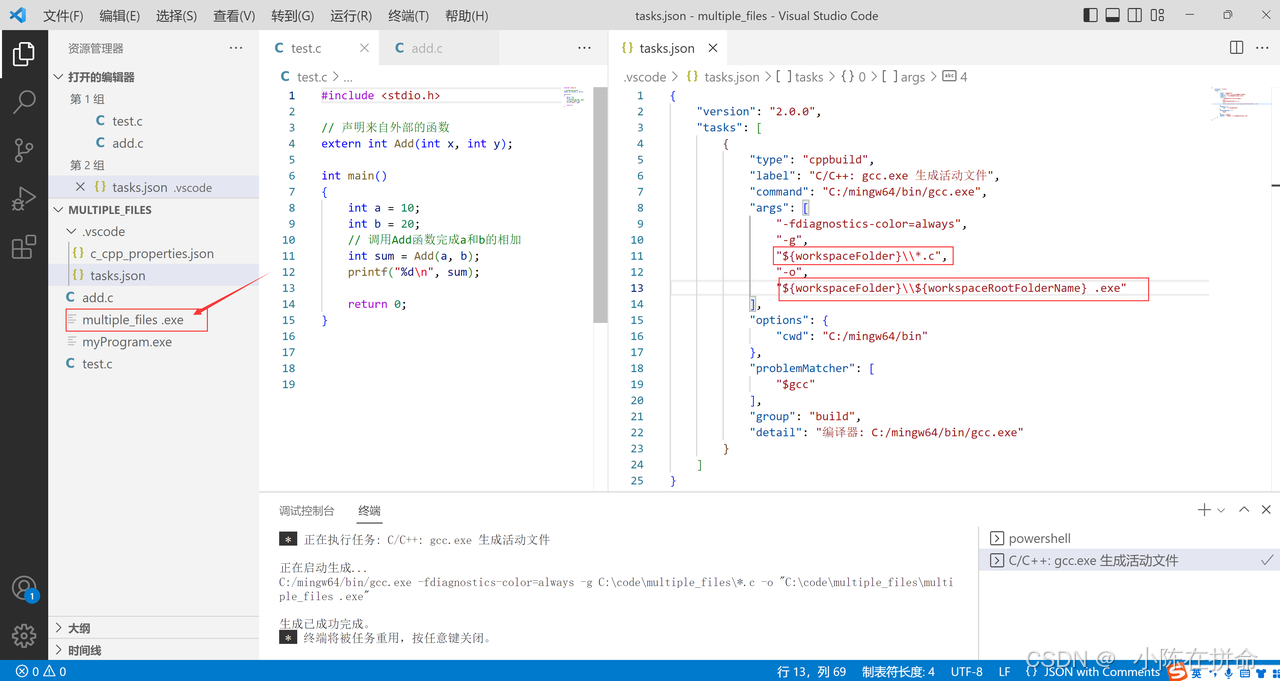Image resolution: width=1280 pixels, height=681 pixels.
Task: Add a new terminal with plus icon
Action: (x=1204, y=510)
